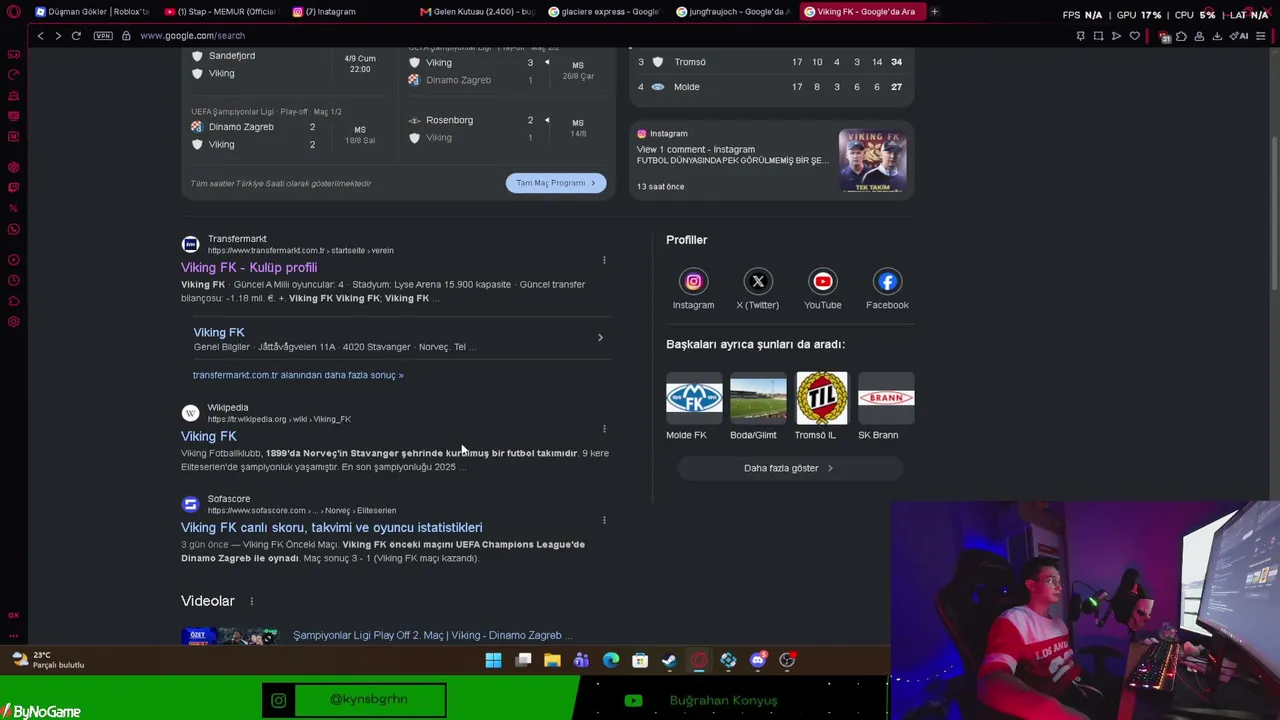1280x720 pixels.
Task: Launch Microsoft Edge from the taskbar
Action: point(611,660)
